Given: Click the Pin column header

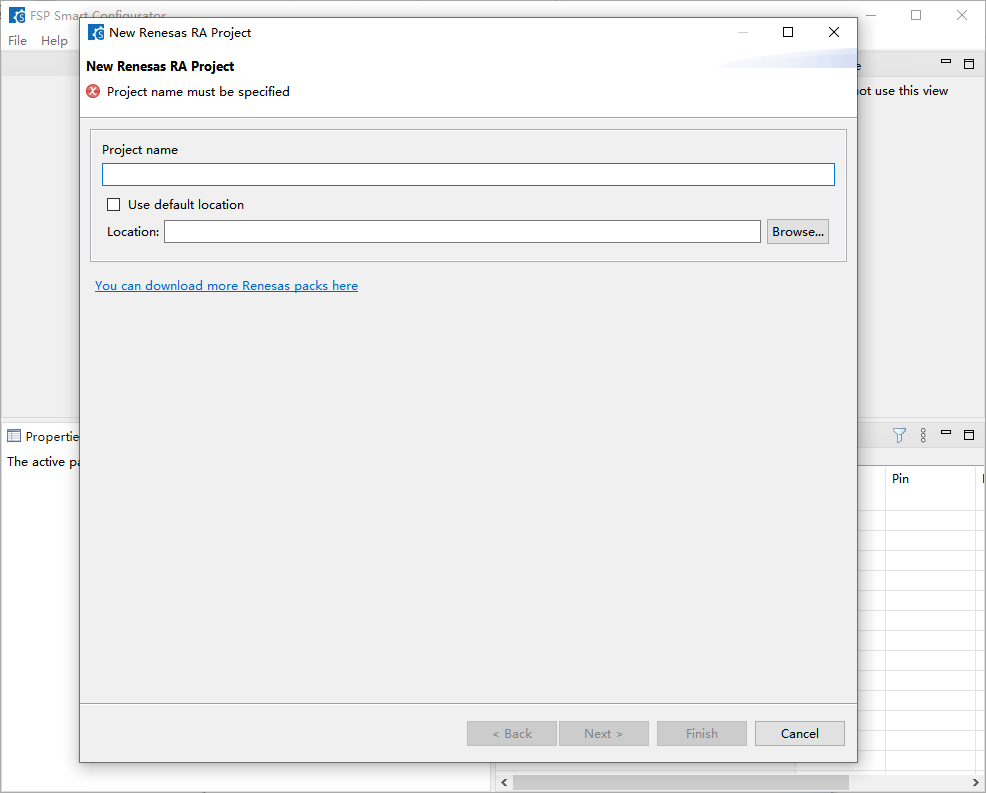Looking at the screenshot, I should tap(900, 479).
